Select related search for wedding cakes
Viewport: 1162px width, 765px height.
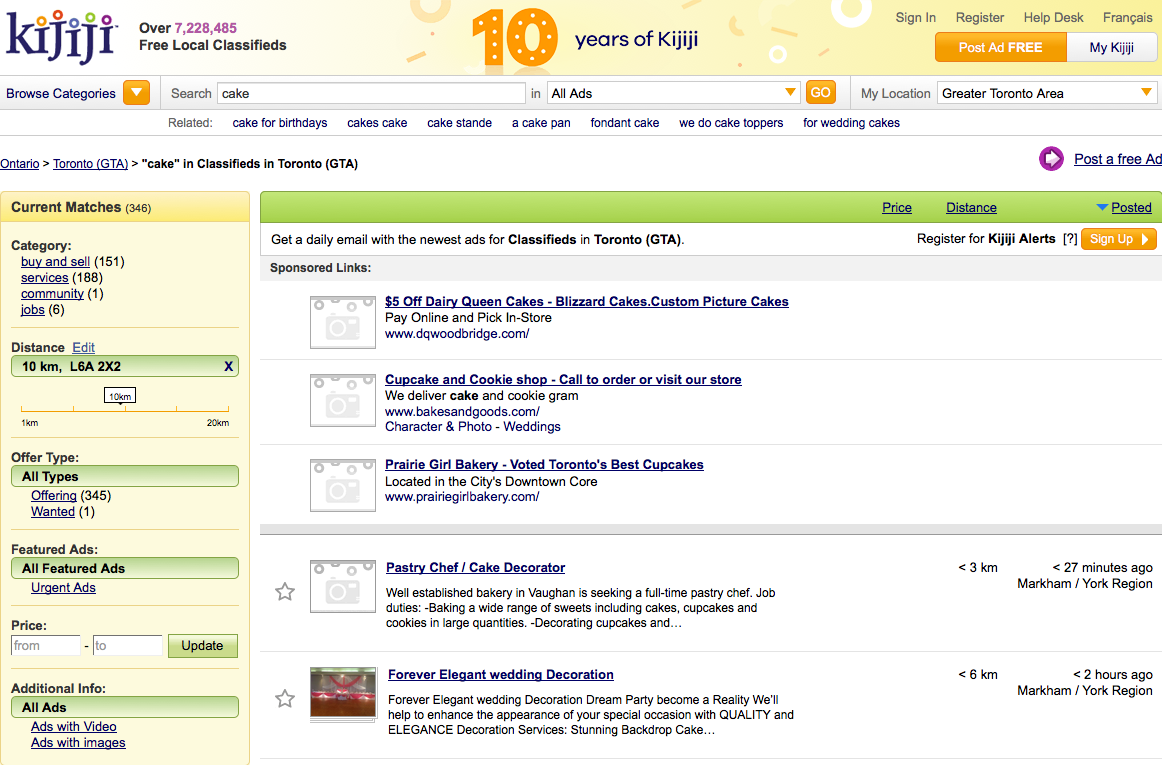point(851,123)
